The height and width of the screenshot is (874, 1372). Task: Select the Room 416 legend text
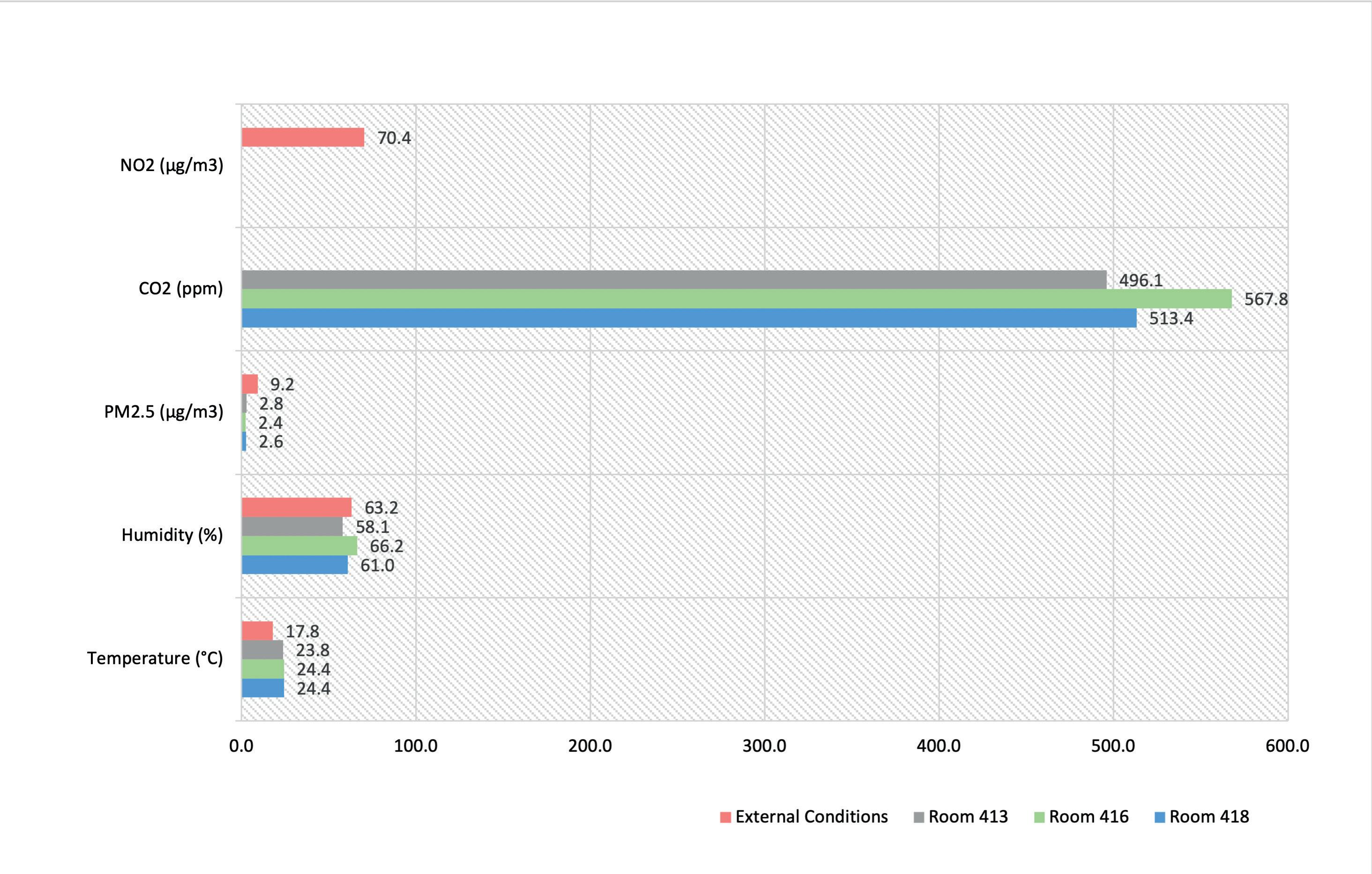coord(1088,816)
